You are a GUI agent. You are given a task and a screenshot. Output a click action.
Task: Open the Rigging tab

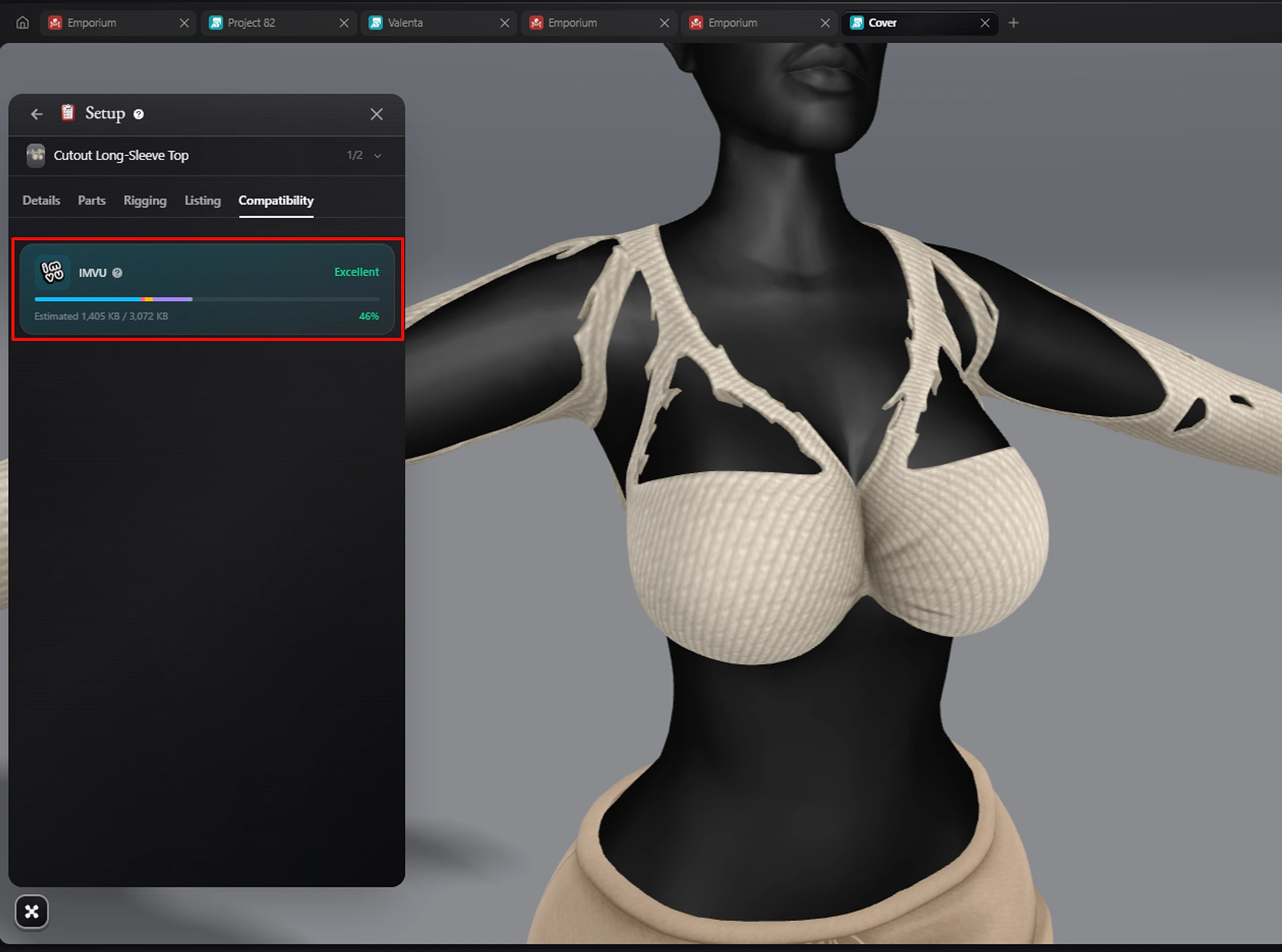point(144,200)
